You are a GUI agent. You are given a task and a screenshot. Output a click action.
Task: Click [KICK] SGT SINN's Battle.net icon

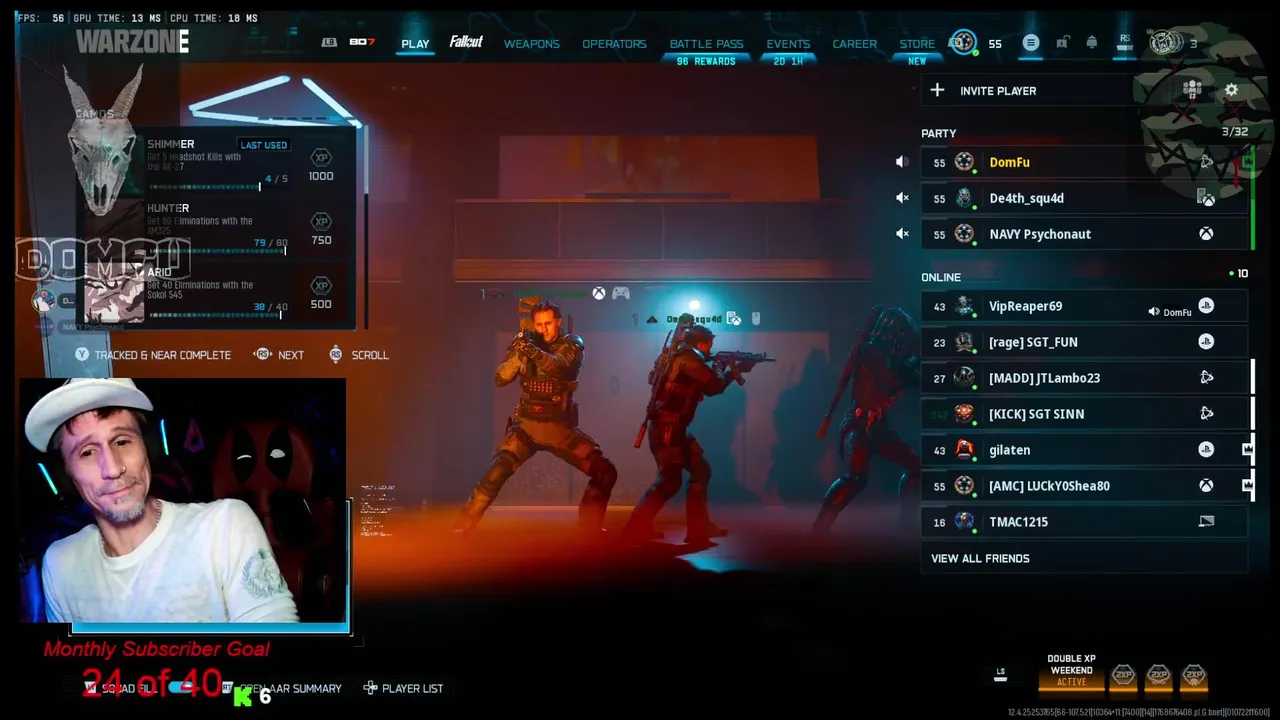pos(1206,414)
